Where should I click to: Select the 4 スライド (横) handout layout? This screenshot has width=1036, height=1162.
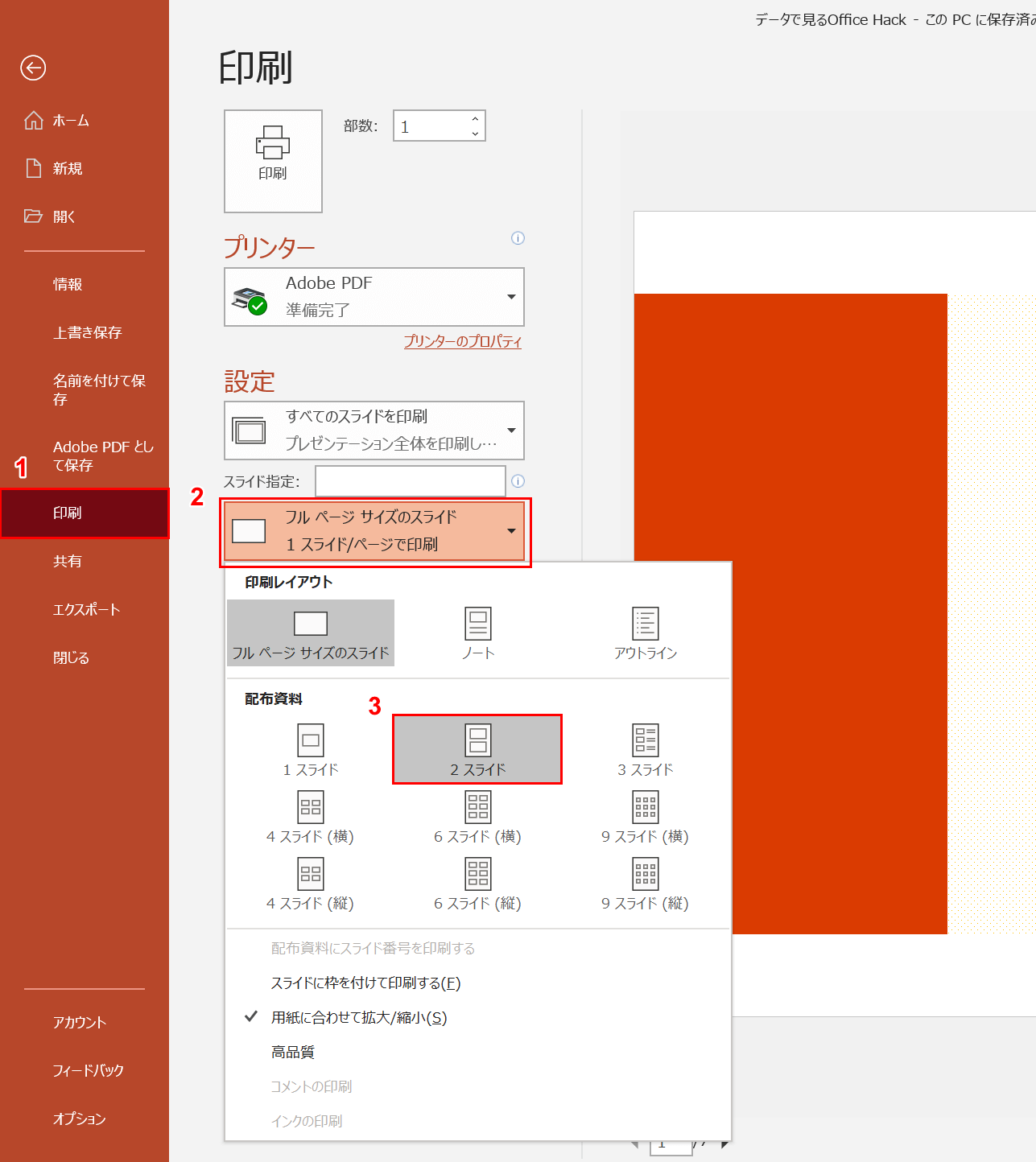311,817
